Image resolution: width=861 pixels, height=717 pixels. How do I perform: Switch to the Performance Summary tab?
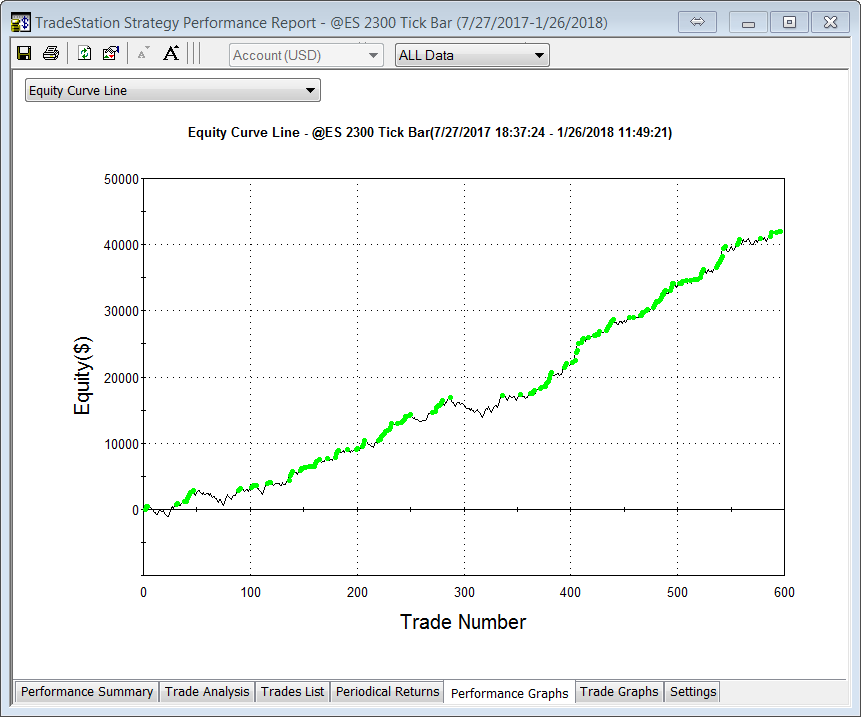point(87,692)
